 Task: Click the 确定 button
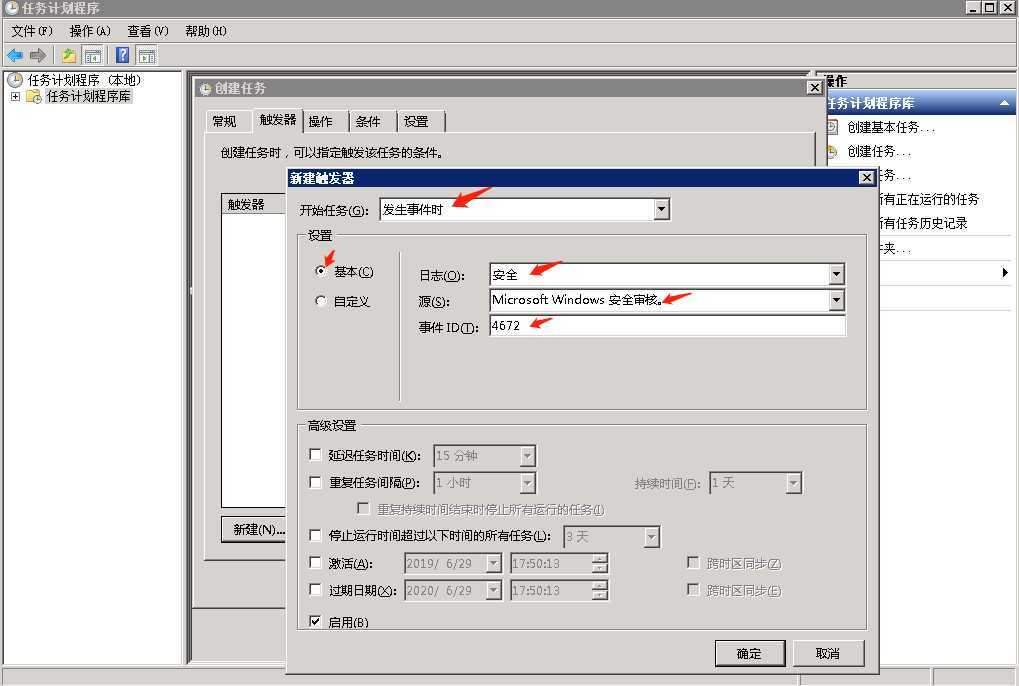pos(750,654)
